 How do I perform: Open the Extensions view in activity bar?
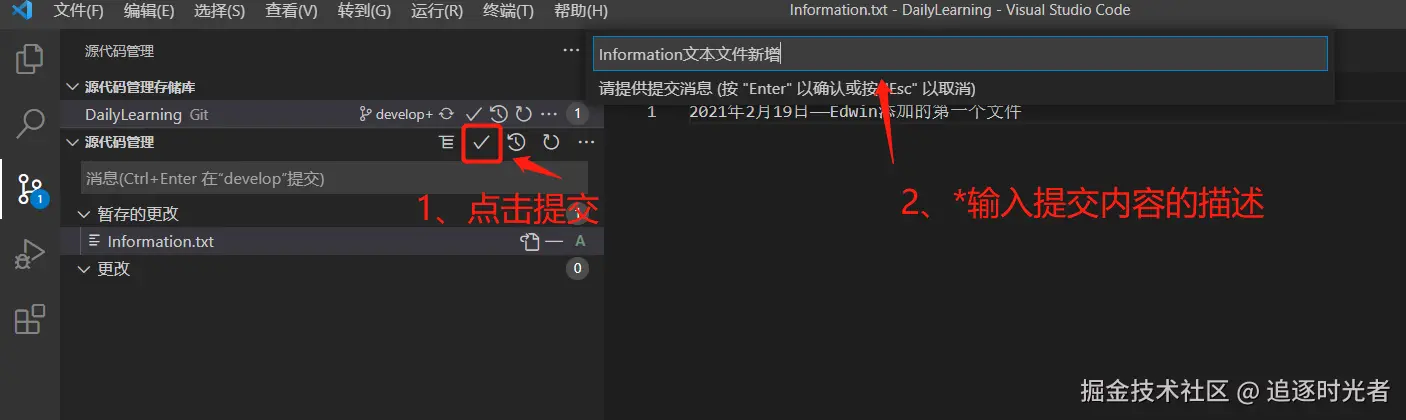click(x=30, y=319)
